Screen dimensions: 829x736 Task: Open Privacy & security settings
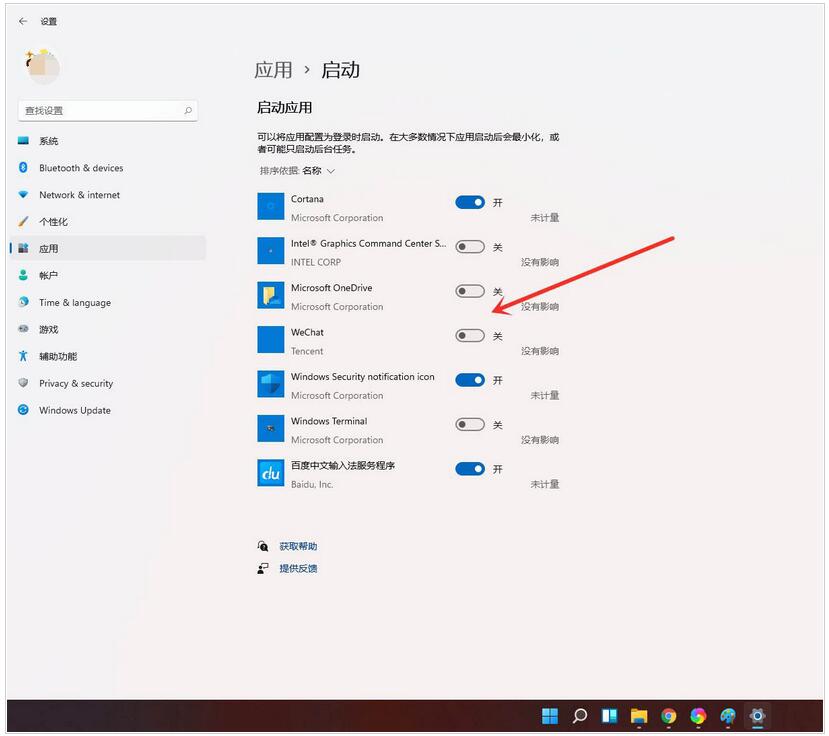click(108, 383)
